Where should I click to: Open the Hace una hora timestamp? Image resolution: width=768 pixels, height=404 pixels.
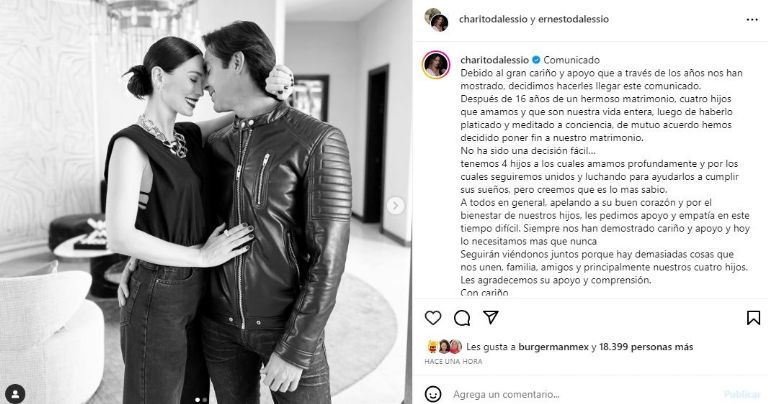453,361
